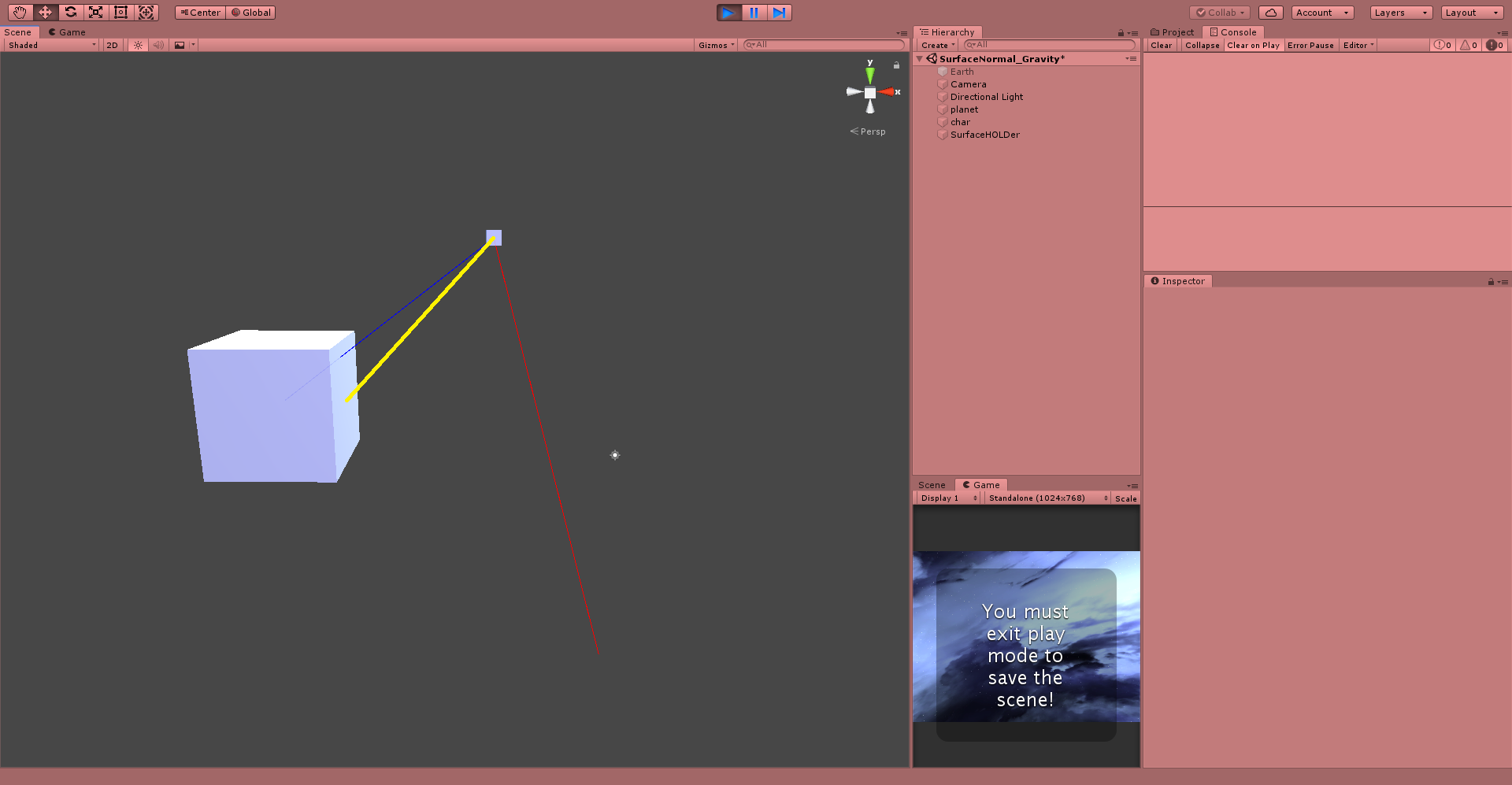Click the Step frame button

click(779, 13)
